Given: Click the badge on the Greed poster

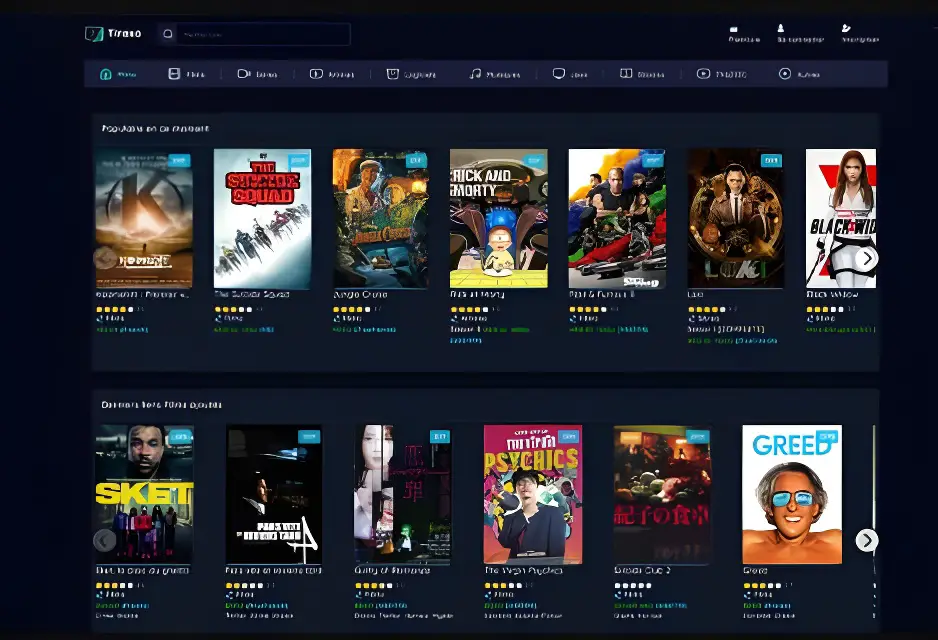Looking at the screenshot, I should tap(828, 437).
